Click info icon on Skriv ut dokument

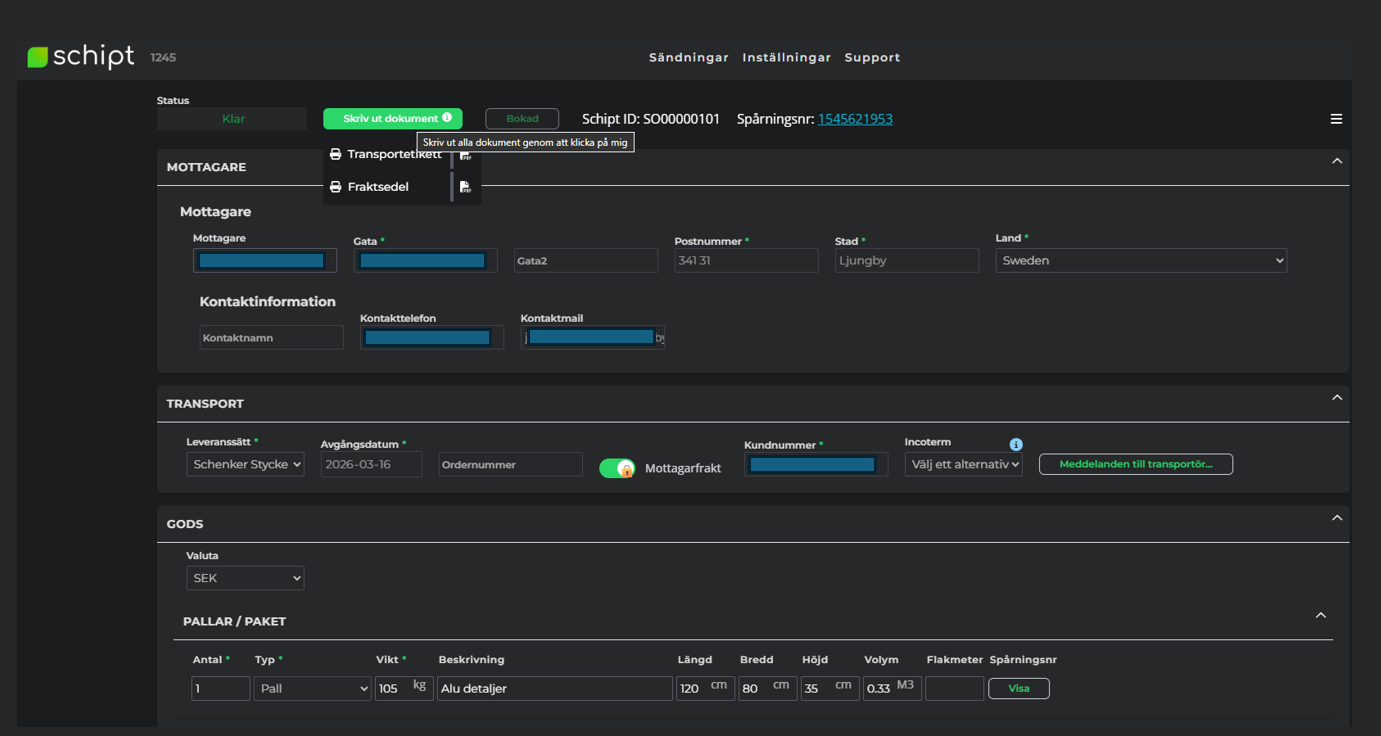pos(447,118)
